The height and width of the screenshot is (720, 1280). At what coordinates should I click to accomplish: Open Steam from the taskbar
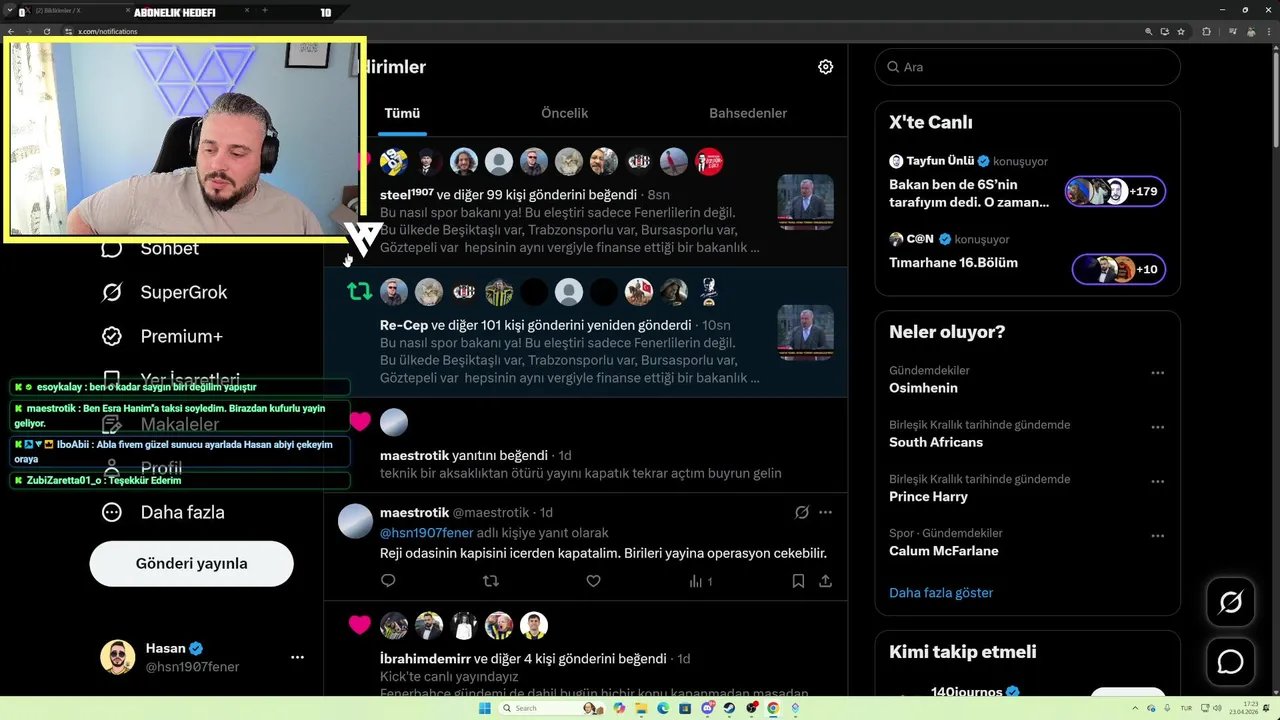[729, 708]
